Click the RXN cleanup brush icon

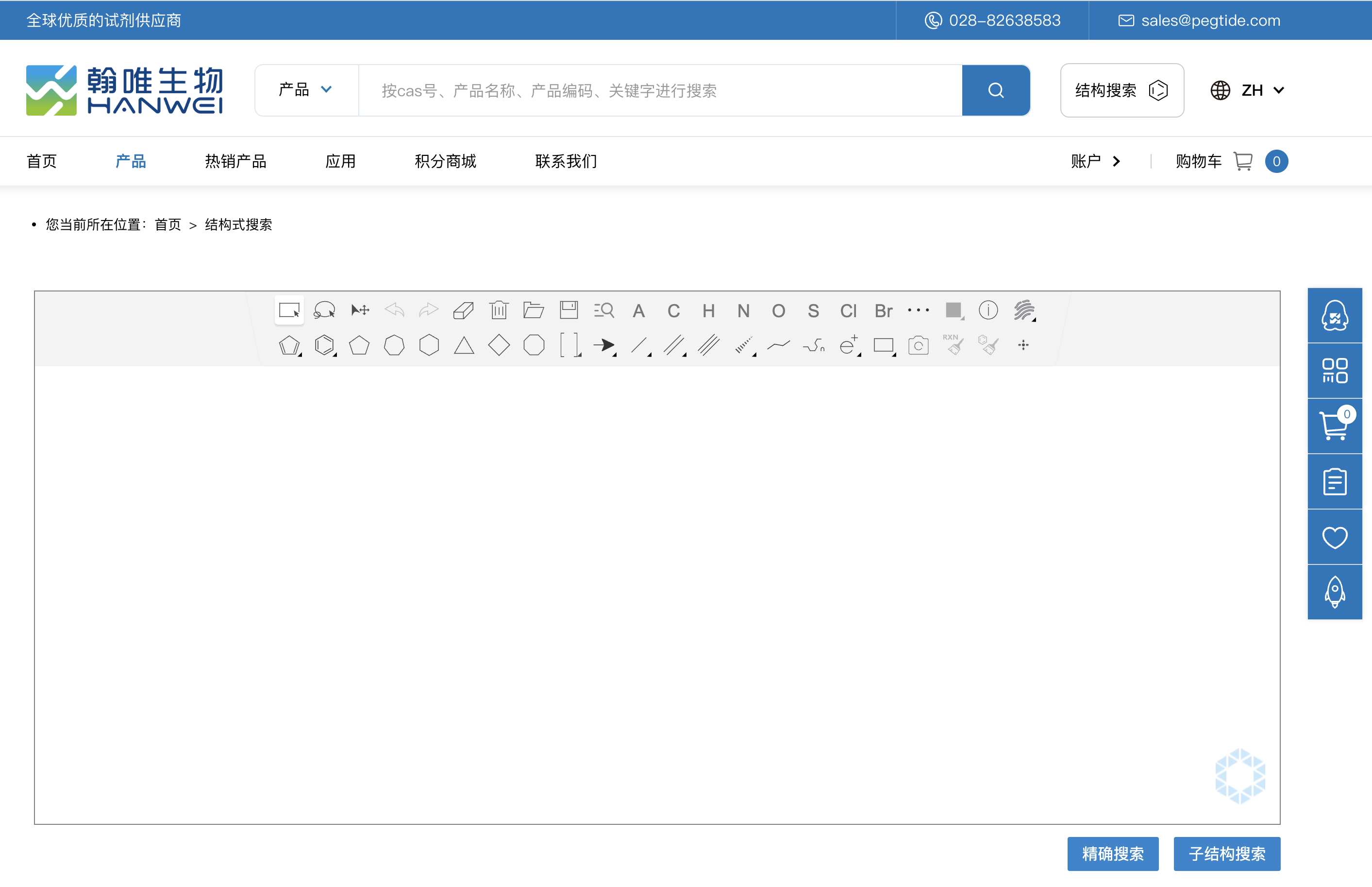pos(954,345)
